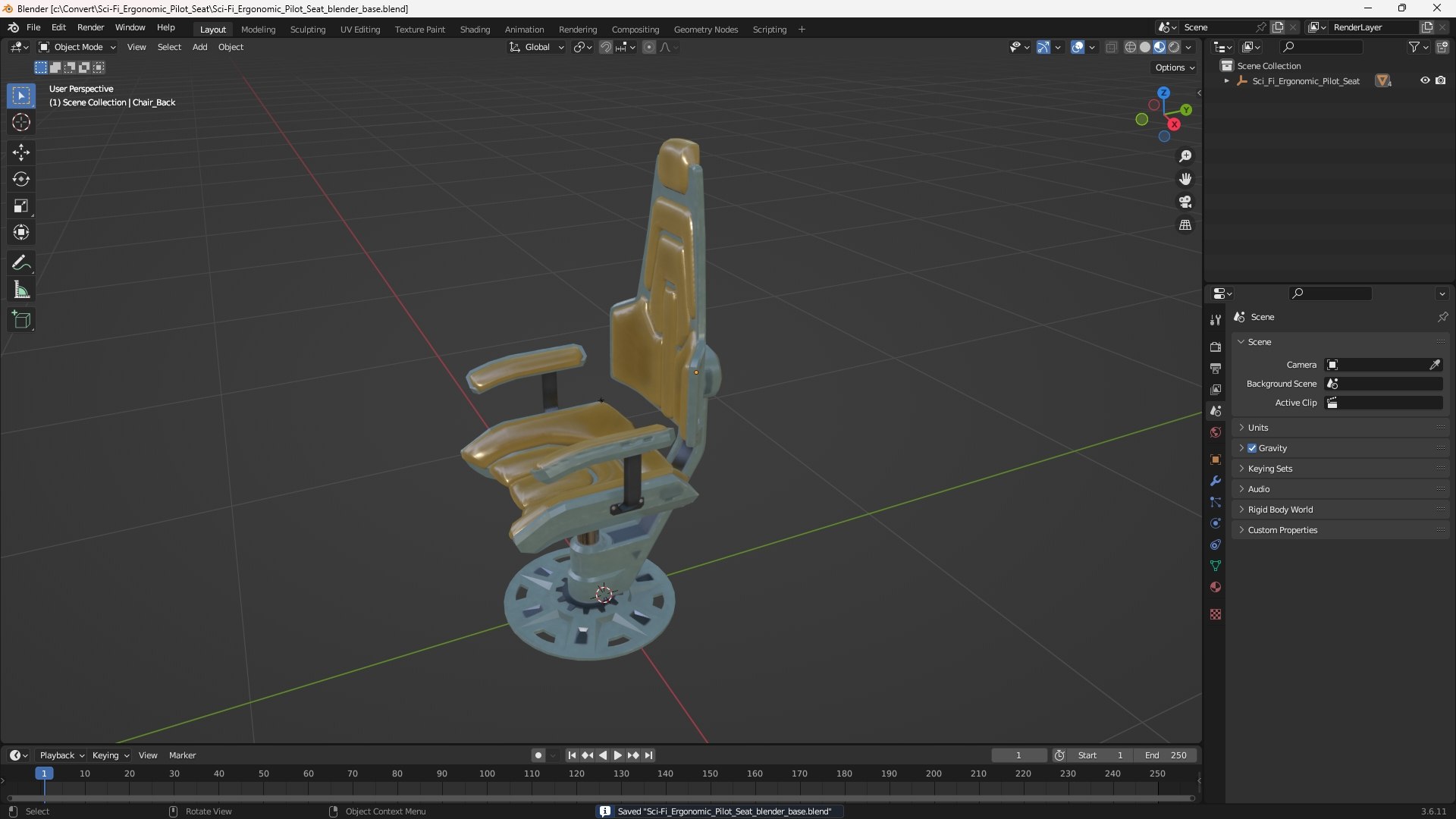
Task: Click the pan view hand icon
Action: point(1185,179)
